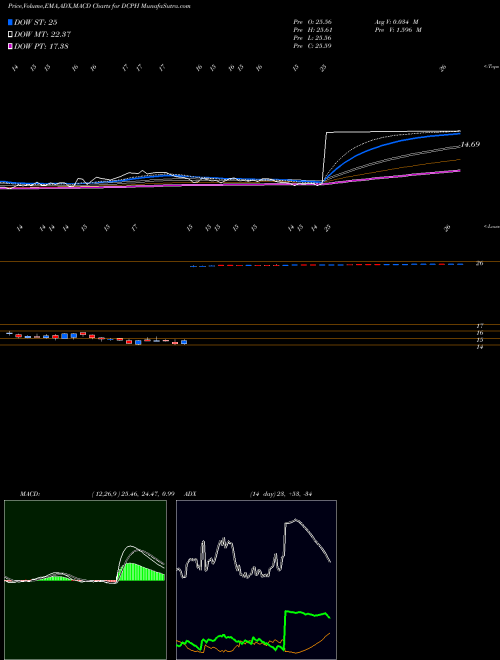Click the first candlestick at the left edge
Image resolution: width=500 pixels, height=660 pixels.
coord(9,333)
